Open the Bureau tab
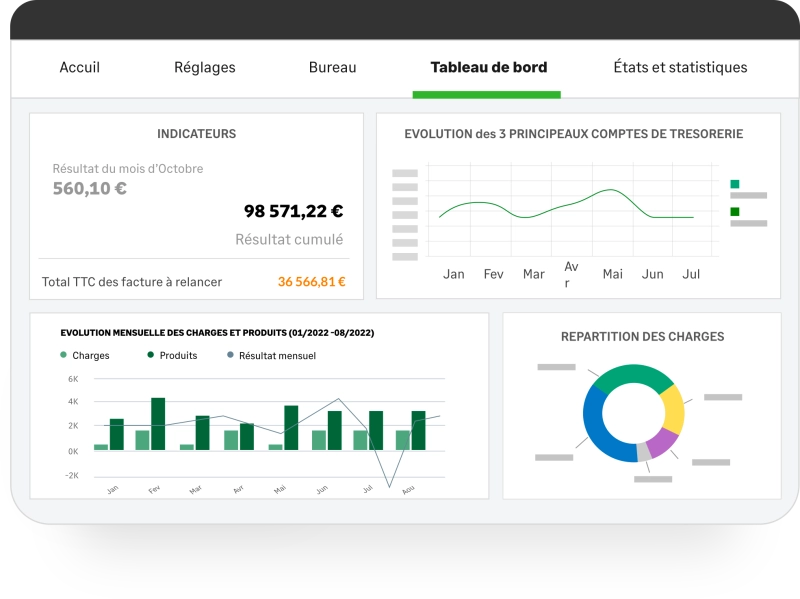Viewport: 800px width, 599px height. (333, 67)
